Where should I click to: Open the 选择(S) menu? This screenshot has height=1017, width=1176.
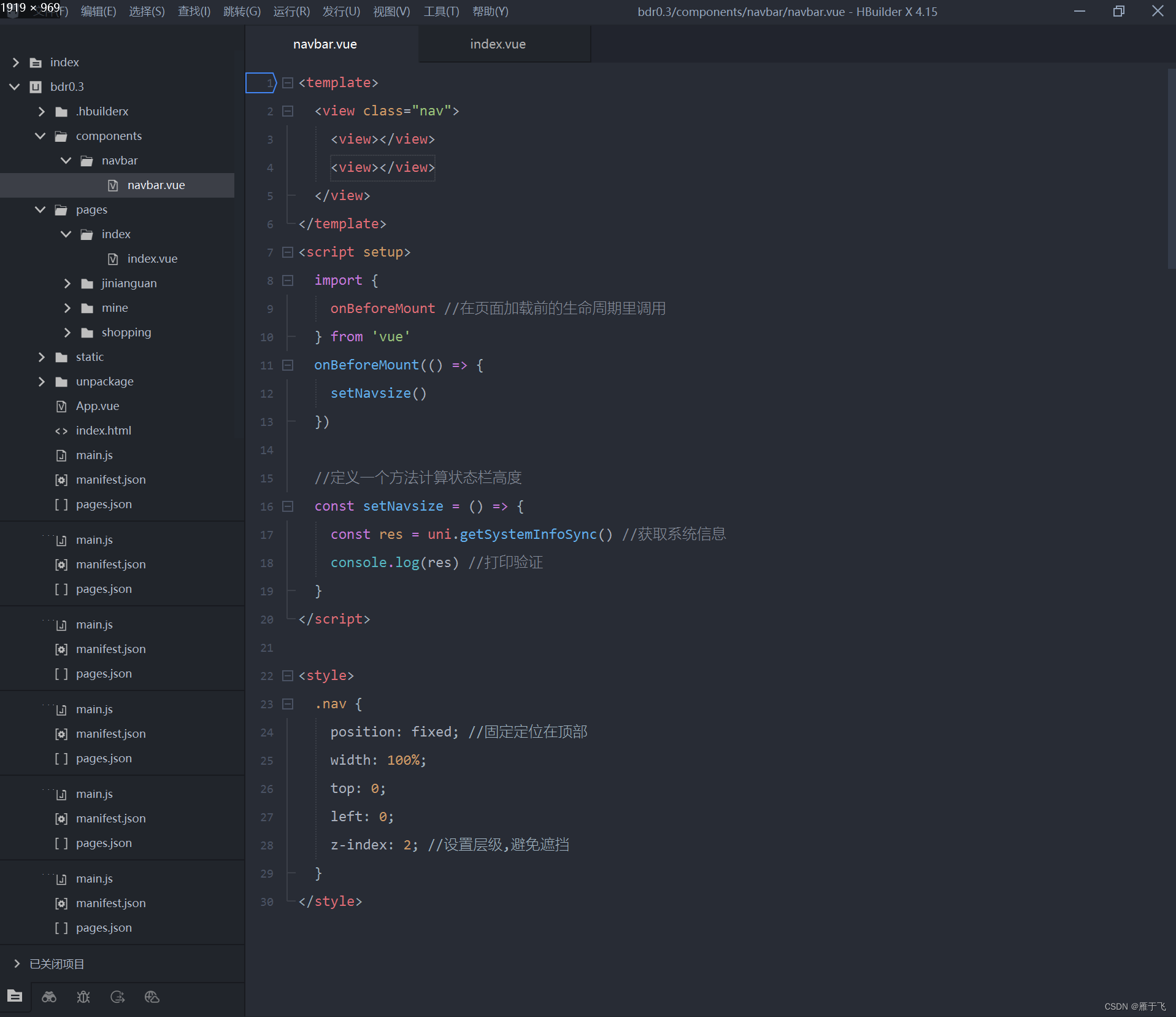coord(147,12)
